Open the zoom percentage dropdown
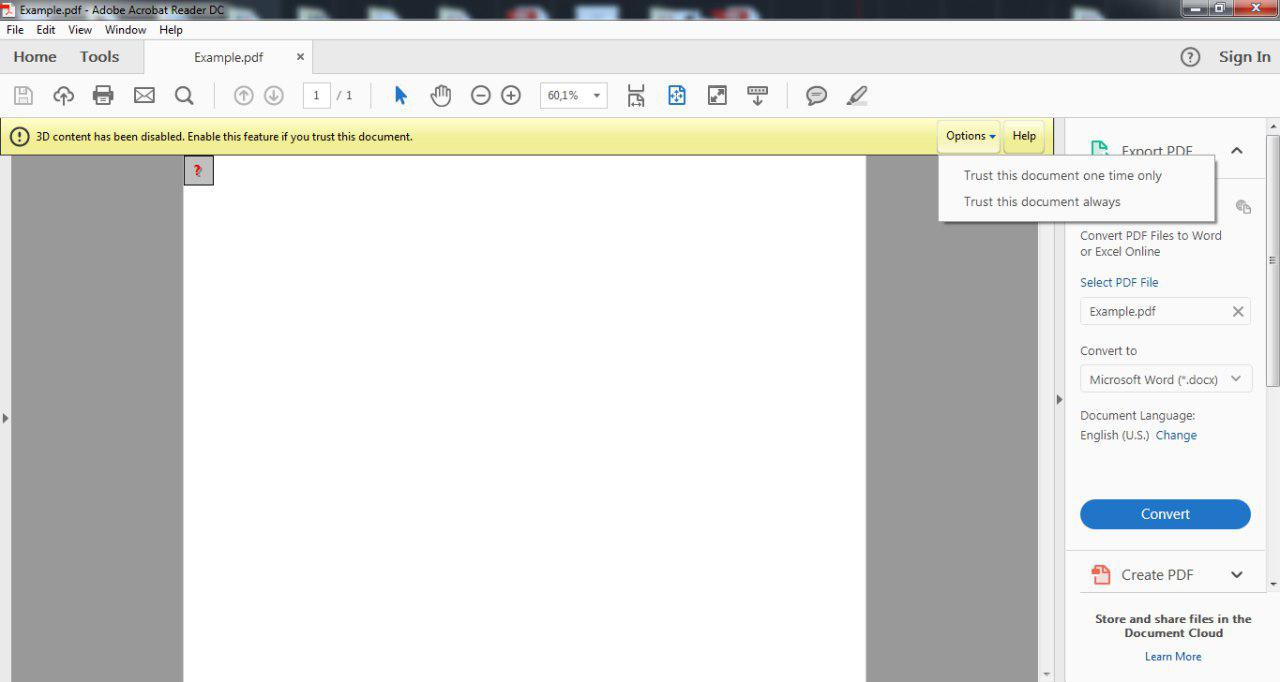Image resolution: width=1280 pixels, height=682 pixels. tap(596, 95)
